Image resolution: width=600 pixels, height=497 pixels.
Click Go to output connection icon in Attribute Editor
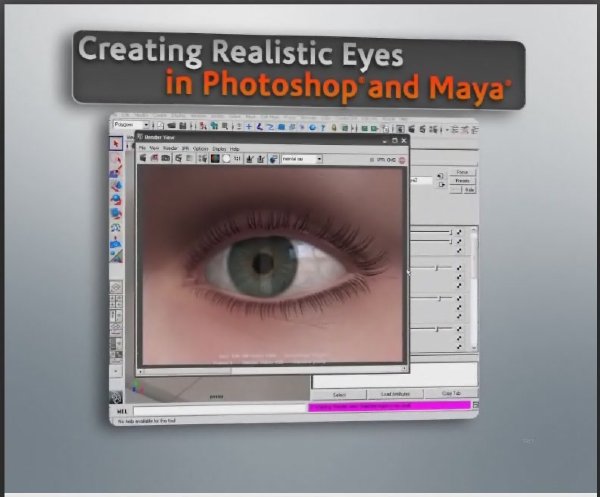[441, 184]
